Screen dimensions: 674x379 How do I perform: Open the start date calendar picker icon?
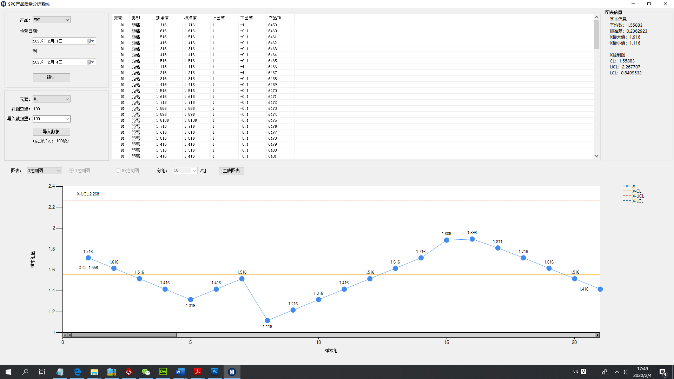pyautogui.click(x=91, y=41)
